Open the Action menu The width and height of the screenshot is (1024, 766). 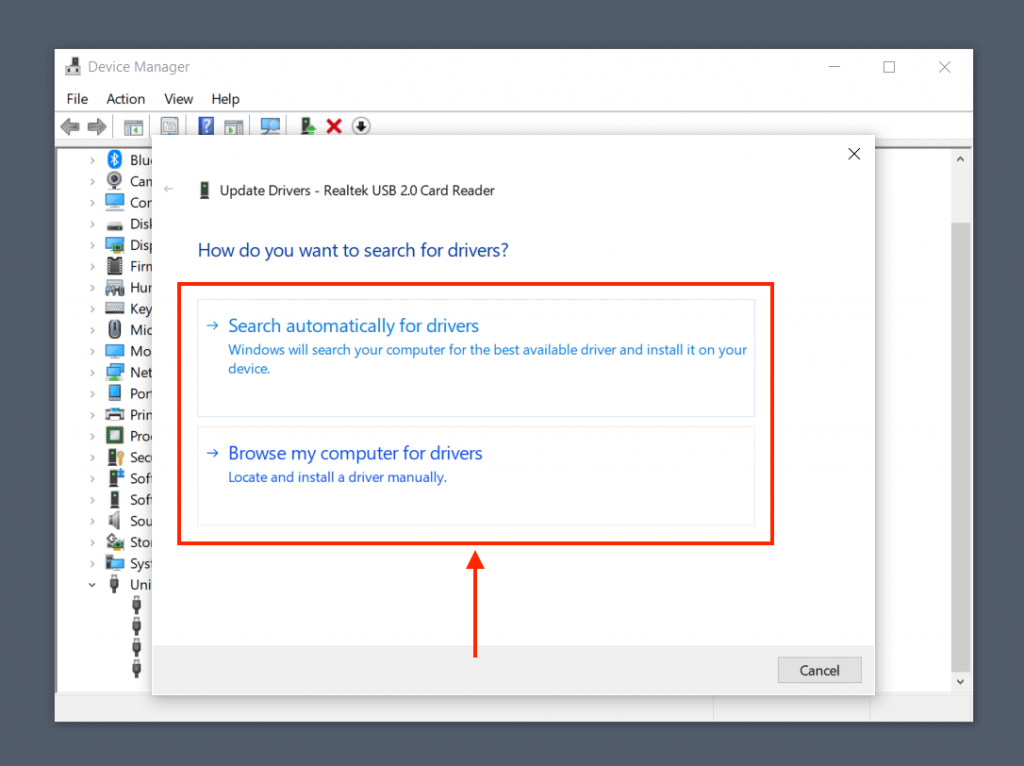[125, 99]
